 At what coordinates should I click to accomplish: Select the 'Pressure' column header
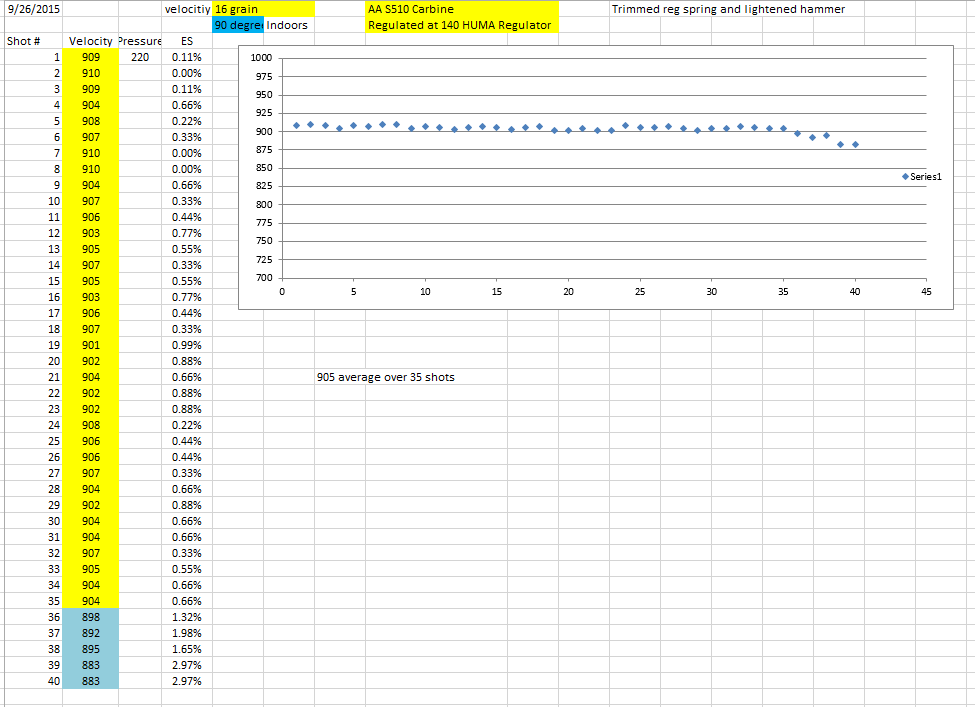point(140,41)
